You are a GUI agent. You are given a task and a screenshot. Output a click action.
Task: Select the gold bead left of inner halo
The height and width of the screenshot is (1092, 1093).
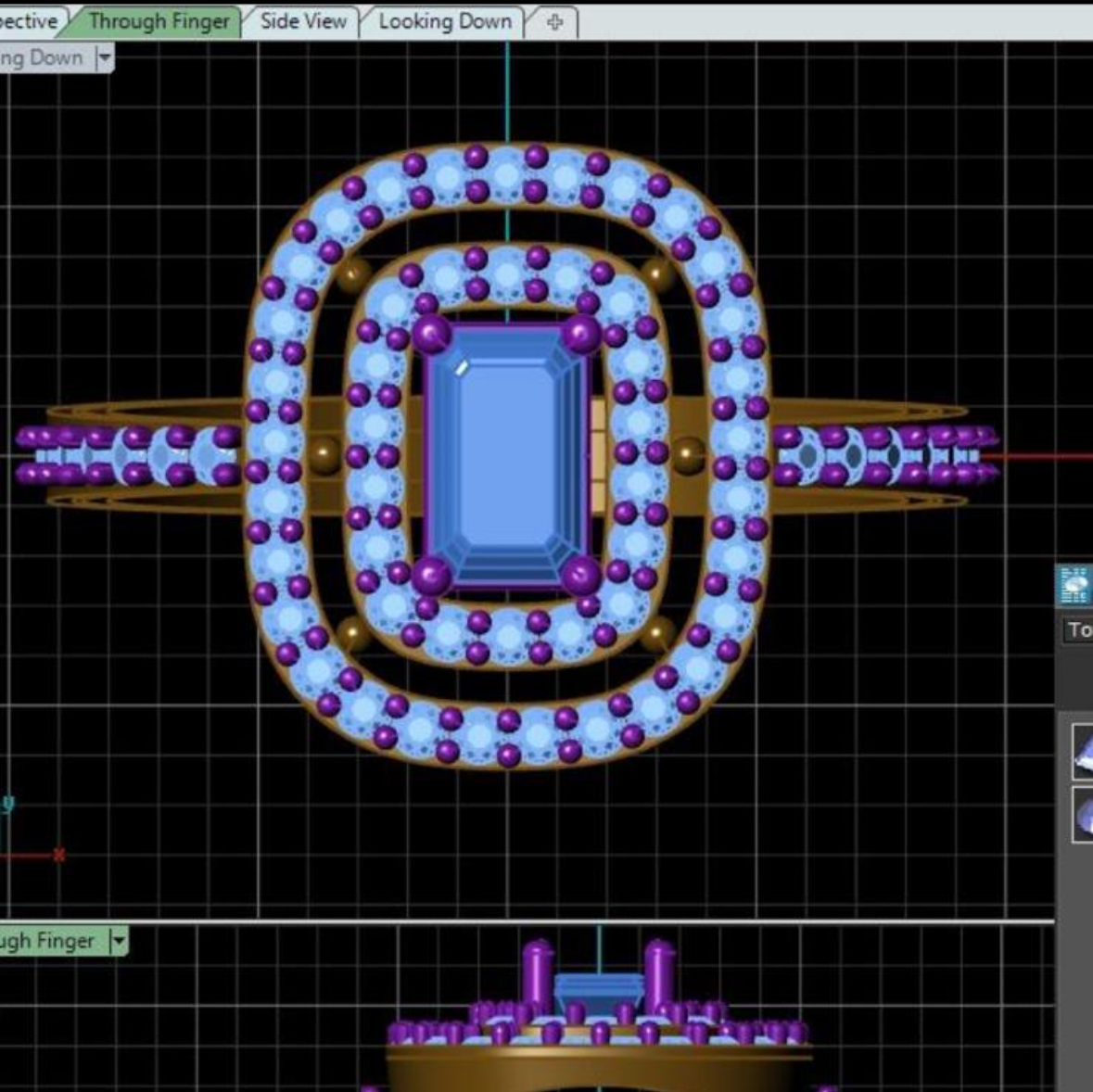[324, 454]
